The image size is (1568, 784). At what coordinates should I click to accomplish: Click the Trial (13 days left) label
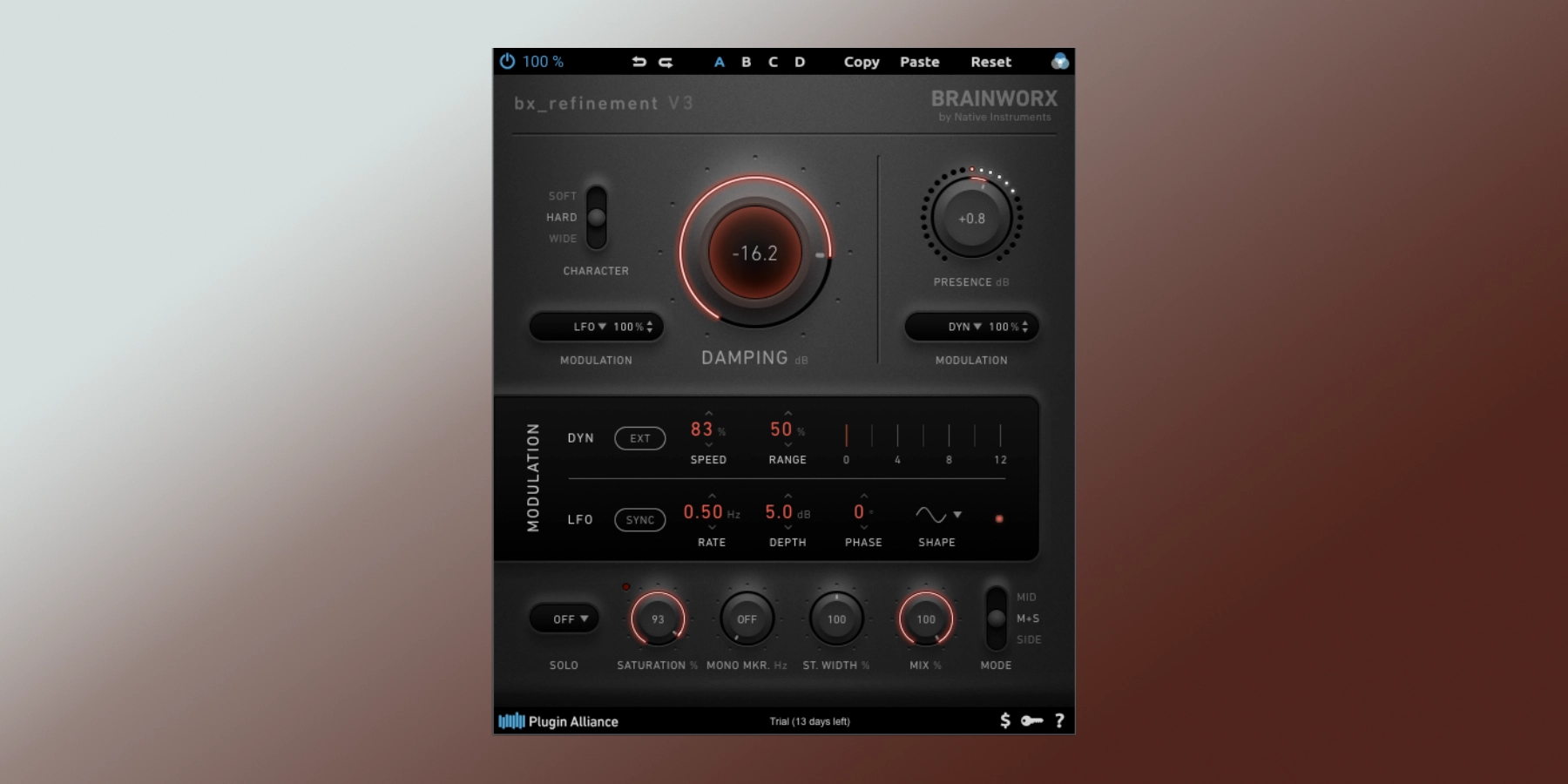(809, 720)
